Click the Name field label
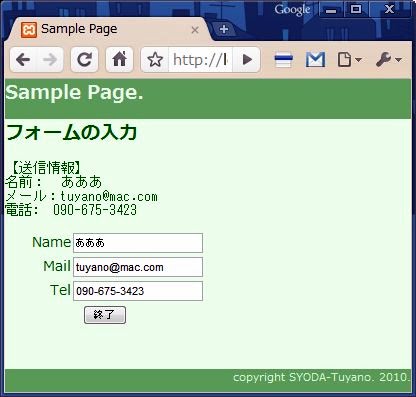This screenshot has height=397, width=416. click(51, 242)
